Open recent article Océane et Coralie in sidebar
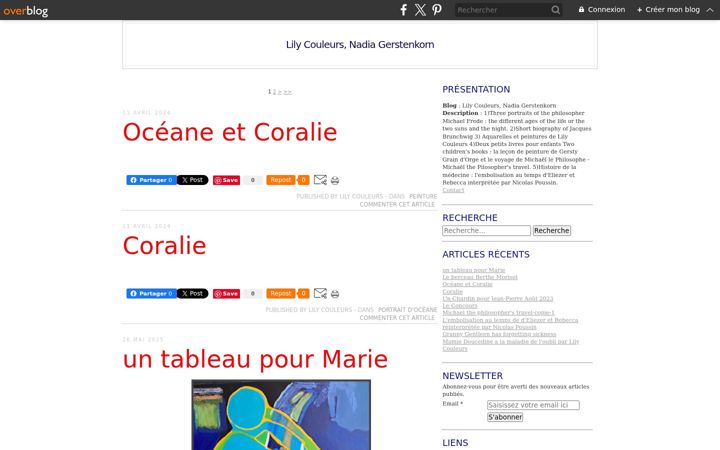This screenshot has width=720, height=450. (467, 284)
